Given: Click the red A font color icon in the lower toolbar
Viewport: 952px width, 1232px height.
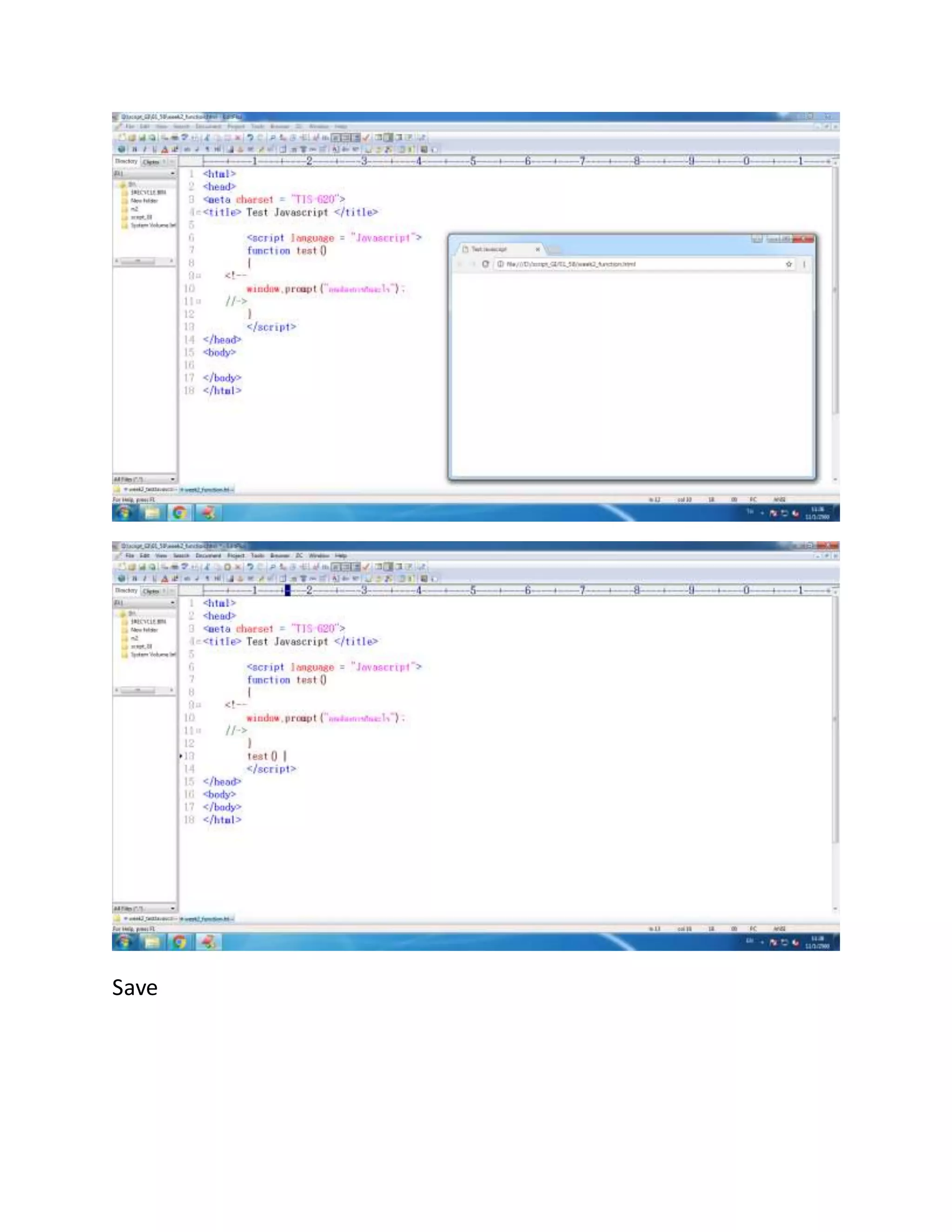Looking at the screenshot, I should coord(165,578).
